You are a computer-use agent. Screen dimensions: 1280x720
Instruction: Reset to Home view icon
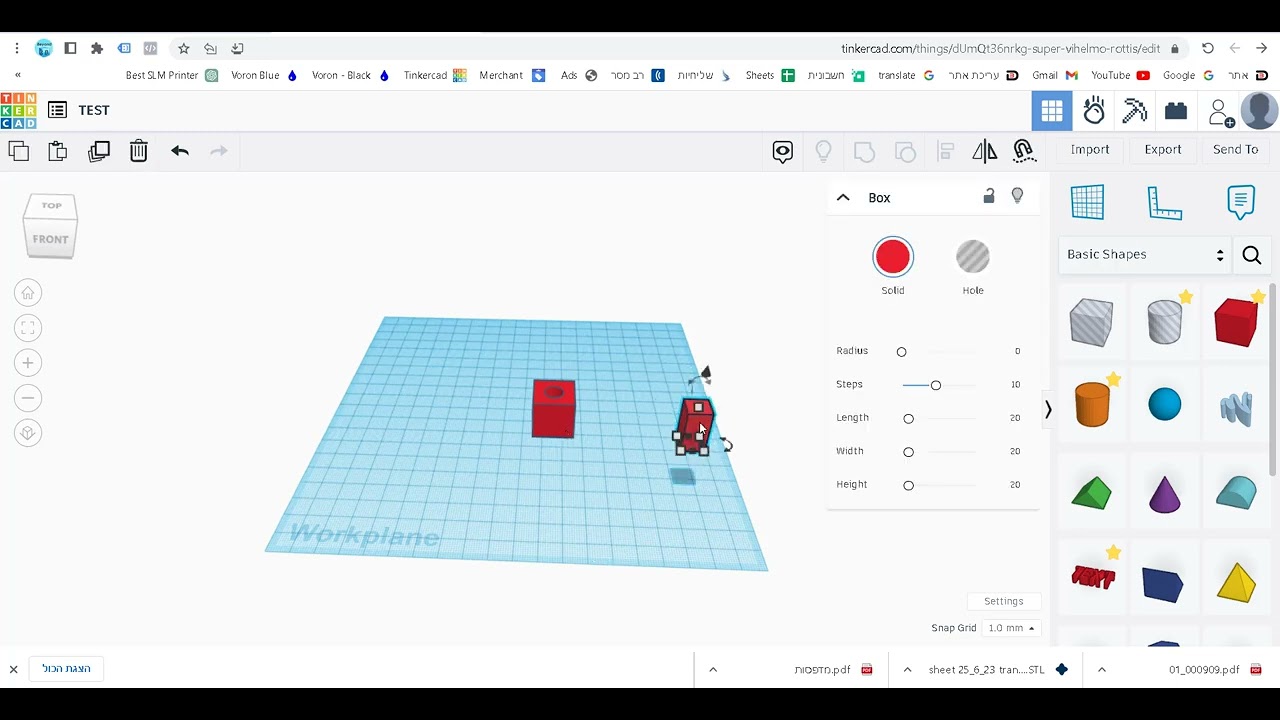[x=28, y=293]
